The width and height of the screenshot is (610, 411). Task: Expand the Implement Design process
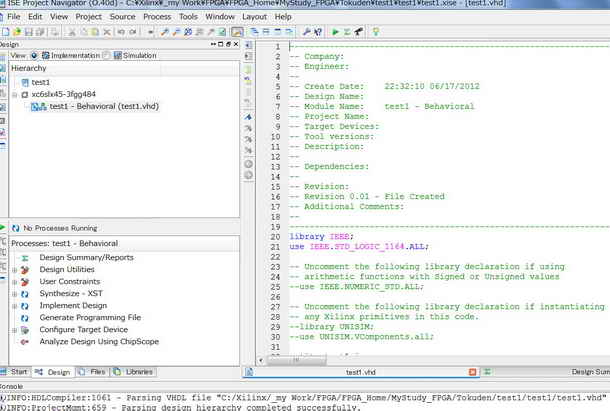(x=15, y=306)
